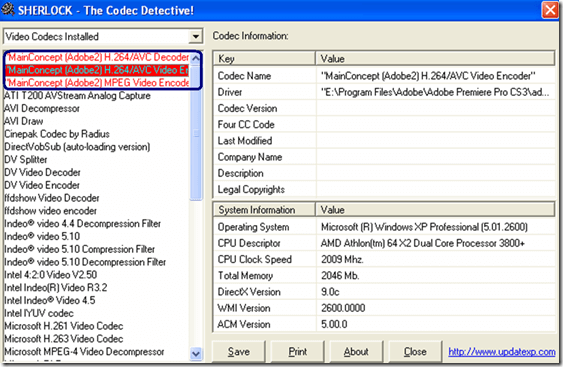Close the SHERLOCK window
This screenshot has width=563, height=367.
(x=550, y=10)
